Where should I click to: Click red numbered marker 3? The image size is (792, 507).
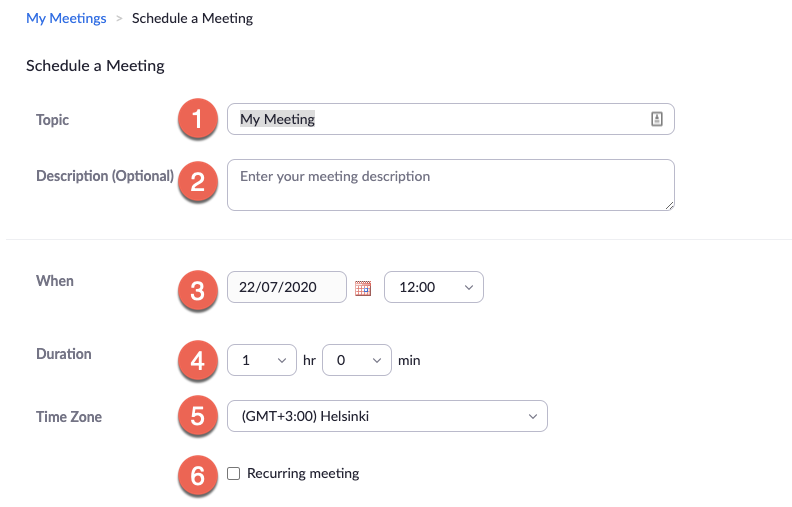[197, 291]
